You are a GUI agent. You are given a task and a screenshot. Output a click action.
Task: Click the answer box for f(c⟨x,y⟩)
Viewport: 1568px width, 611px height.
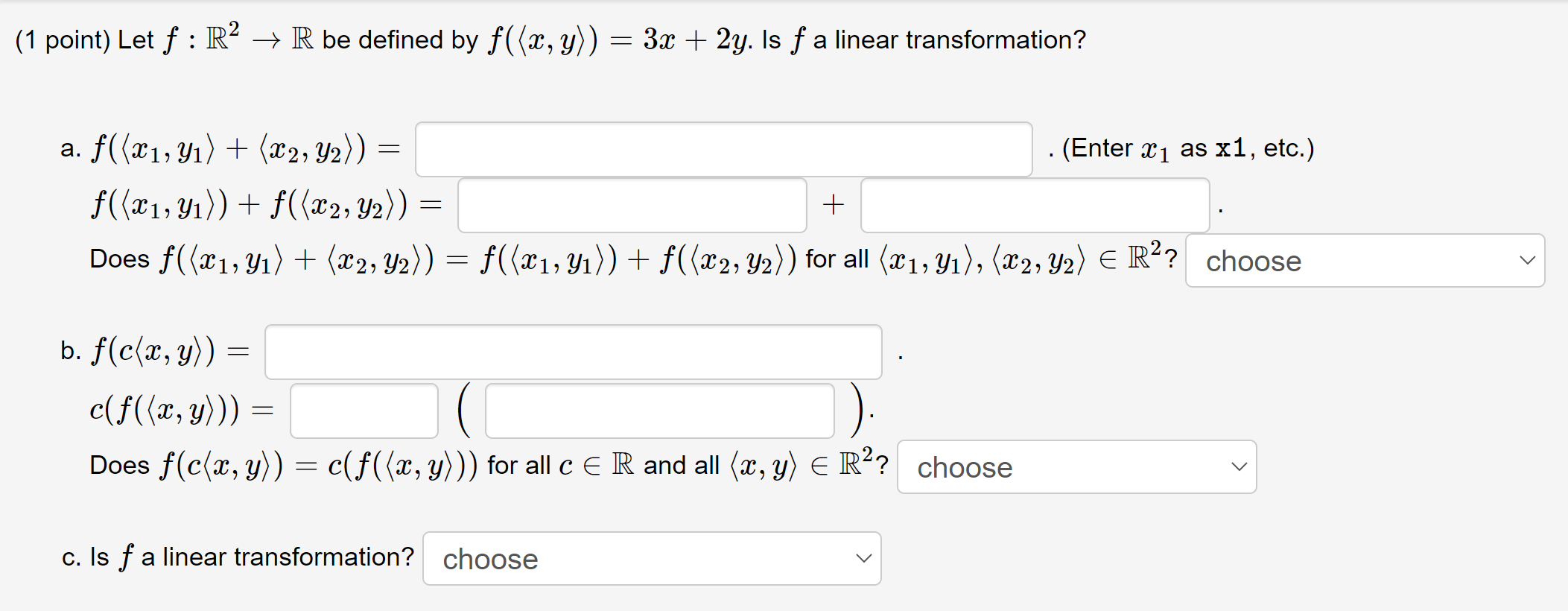pyautogui.click(x=572, y=352)
